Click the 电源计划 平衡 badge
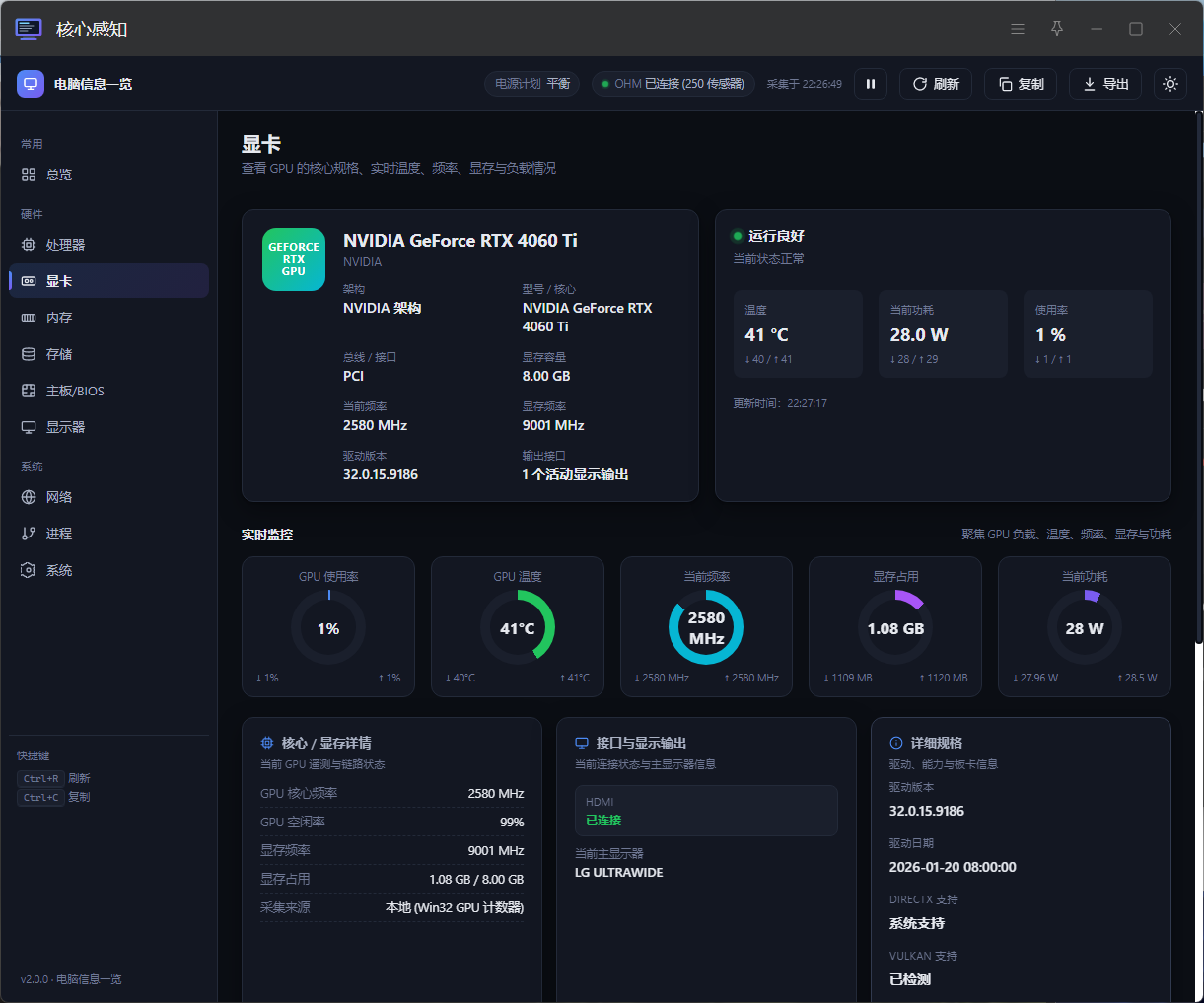 [532, 84]
